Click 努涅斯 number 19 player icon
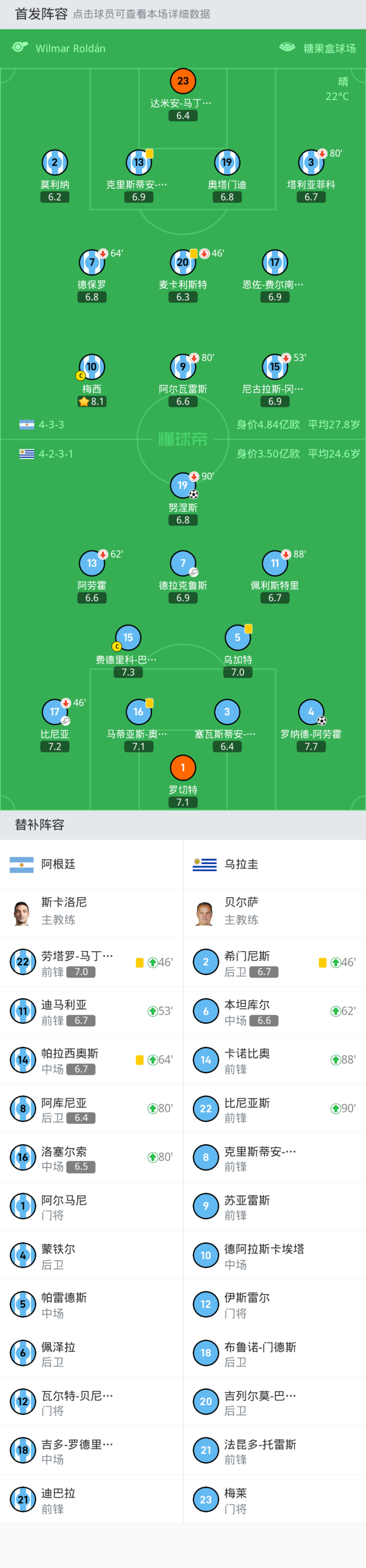 coord(183,485)
